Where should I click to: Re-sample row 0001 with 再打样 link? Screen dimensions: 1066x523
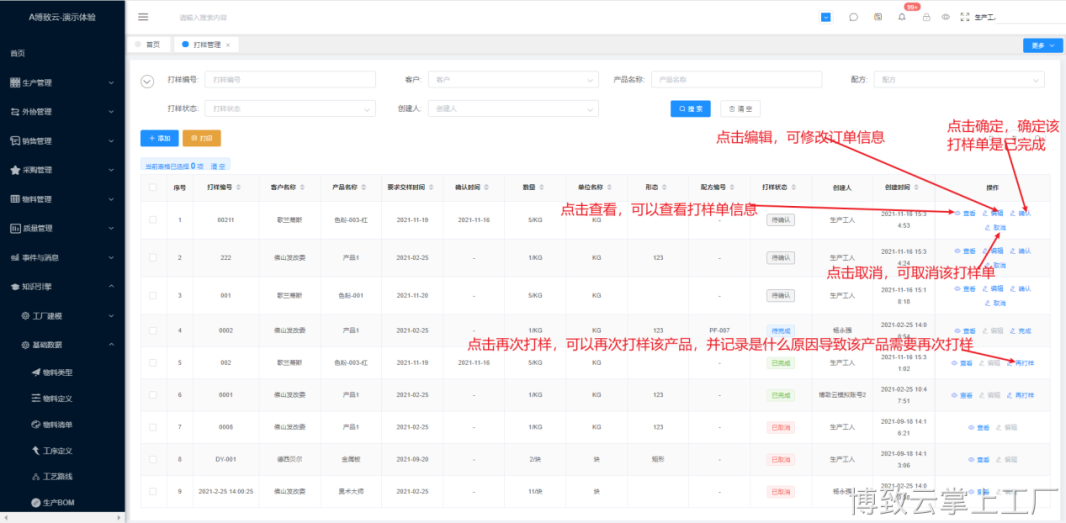[x=1020, y=395]
